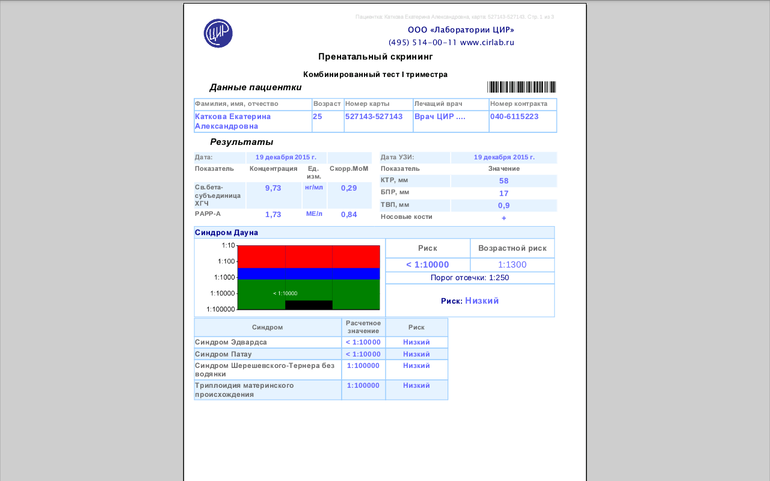The width and height of the screenshot is (770, 481).
Task: Click patient name Каткова Екатерина Александровна
Action: pyautogui.click(x=233, y=121)
